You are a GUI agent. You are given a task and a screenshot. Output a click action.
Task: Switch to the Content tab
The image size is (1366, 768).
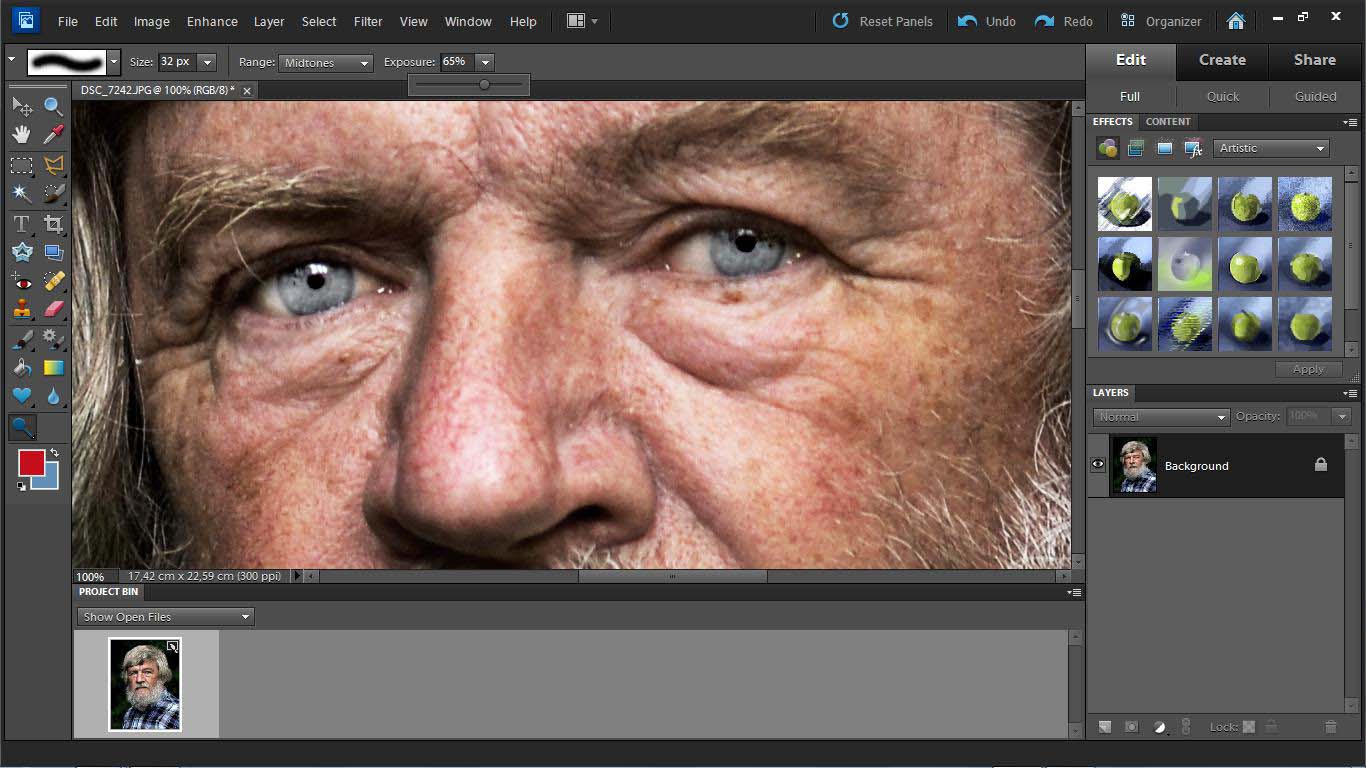point(1167,122)
